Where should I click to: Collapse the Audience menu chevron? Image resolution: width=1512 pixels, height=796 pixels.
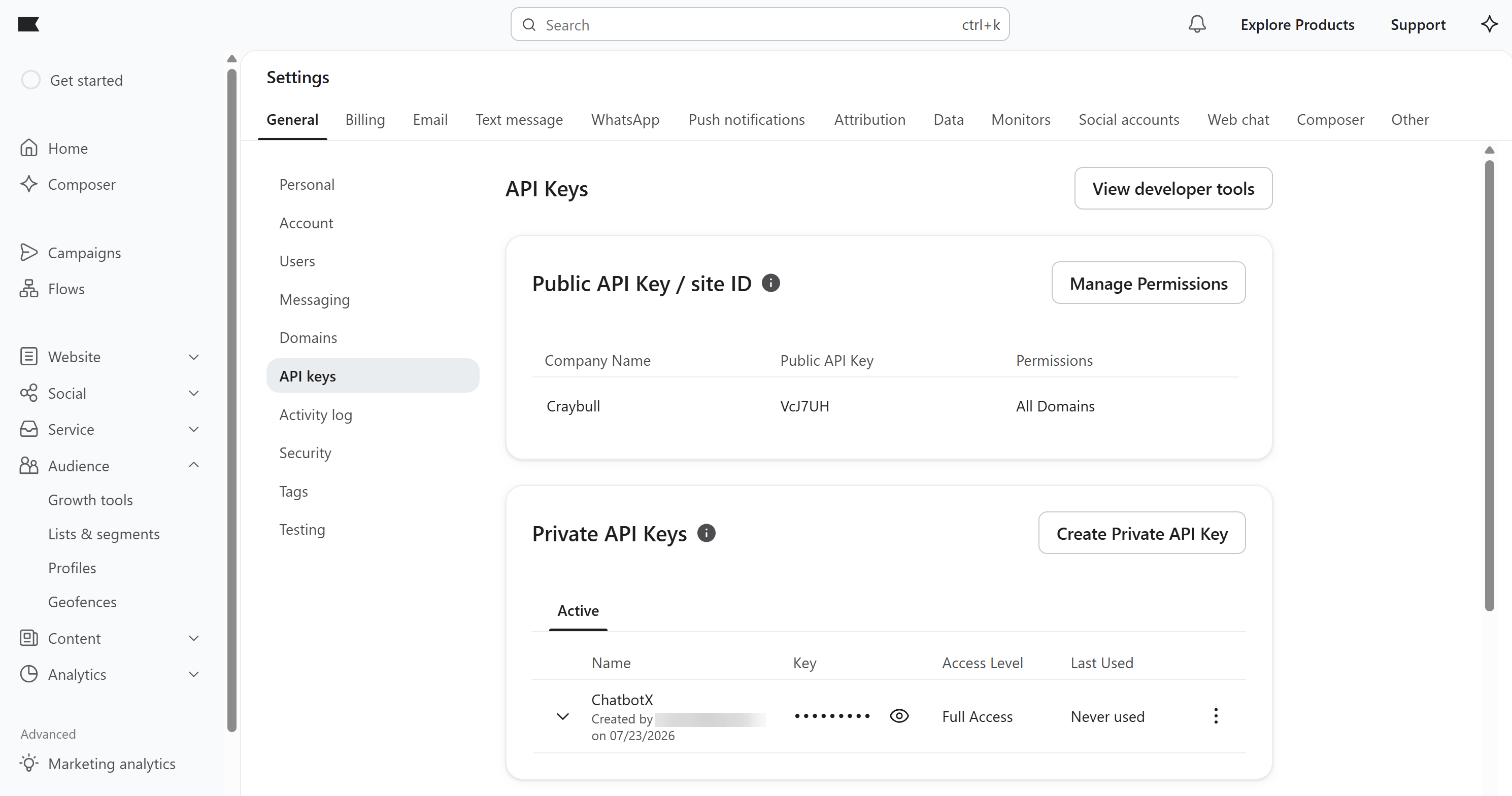194,465
